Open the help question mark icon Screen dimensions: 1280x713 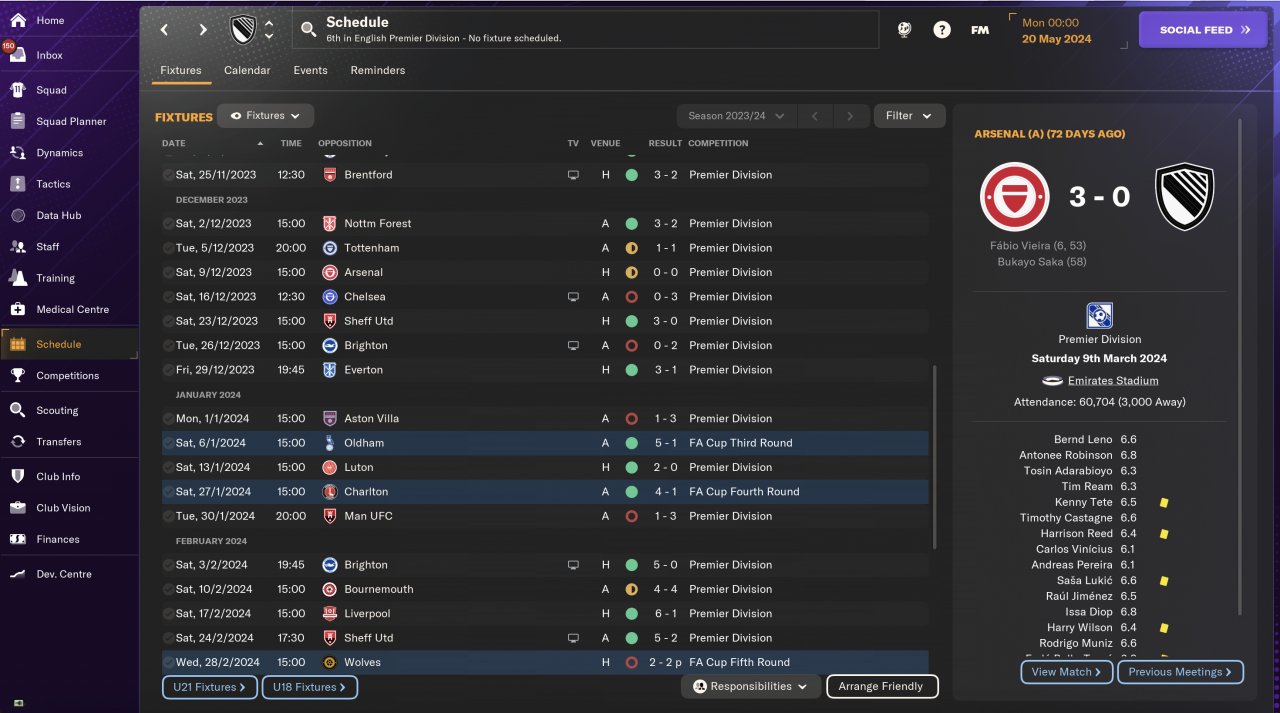(x=942, y=30)
